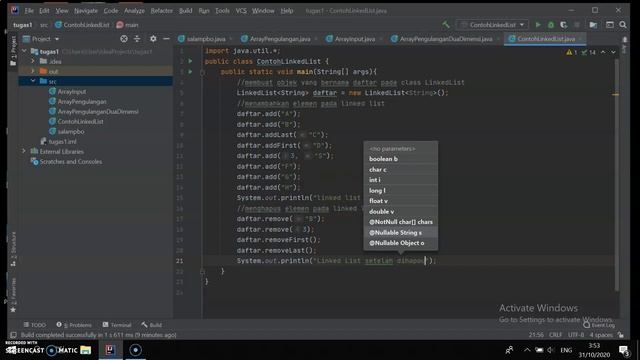The image size is (640, 360).
Task: Fold the main method block on line 3
Action: tap(202, 72)
